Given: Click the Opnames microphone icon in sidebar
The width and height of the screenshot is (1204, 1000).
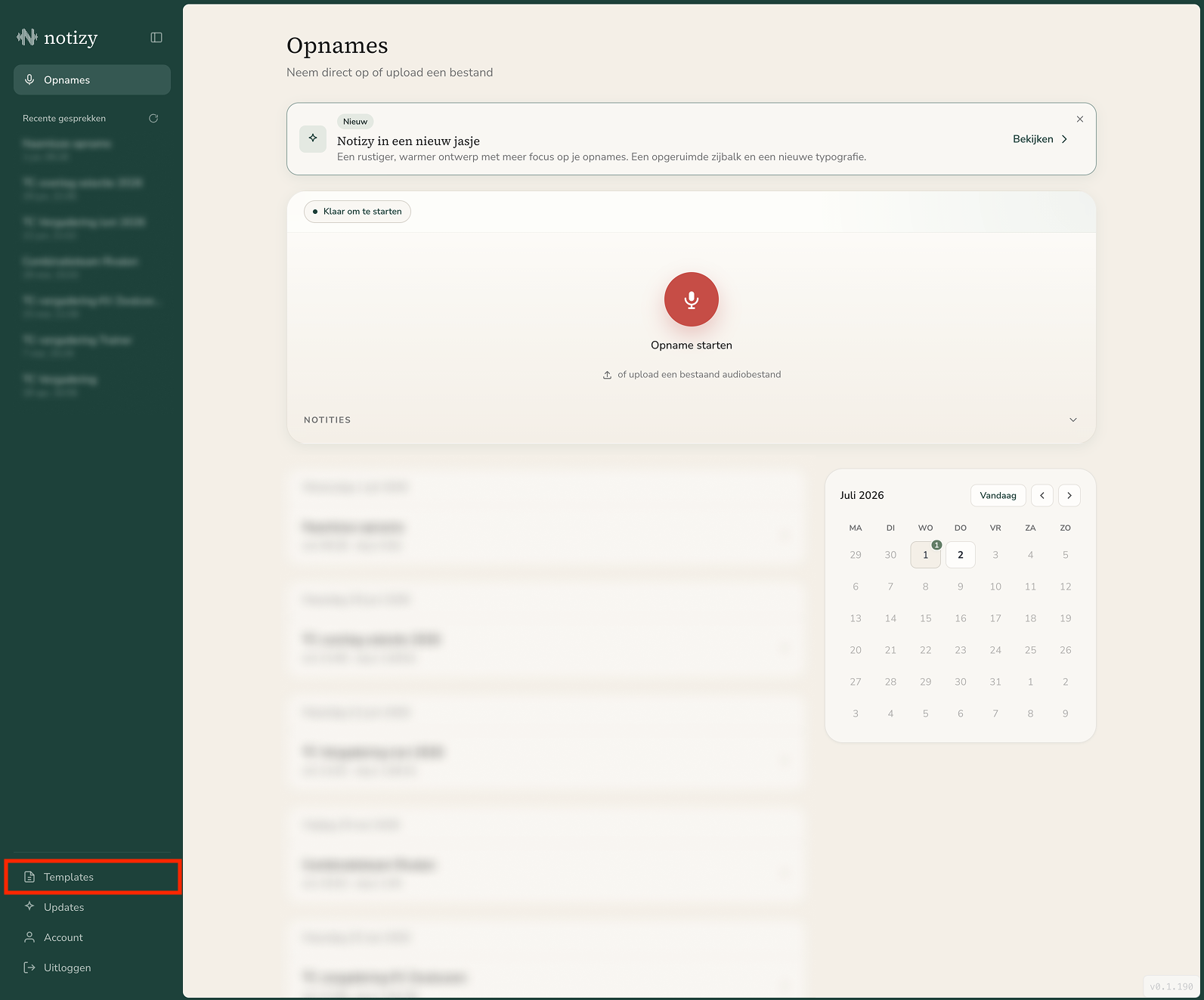Looking at the screenshot, I should pyautogui.click(x=29, y=79).
